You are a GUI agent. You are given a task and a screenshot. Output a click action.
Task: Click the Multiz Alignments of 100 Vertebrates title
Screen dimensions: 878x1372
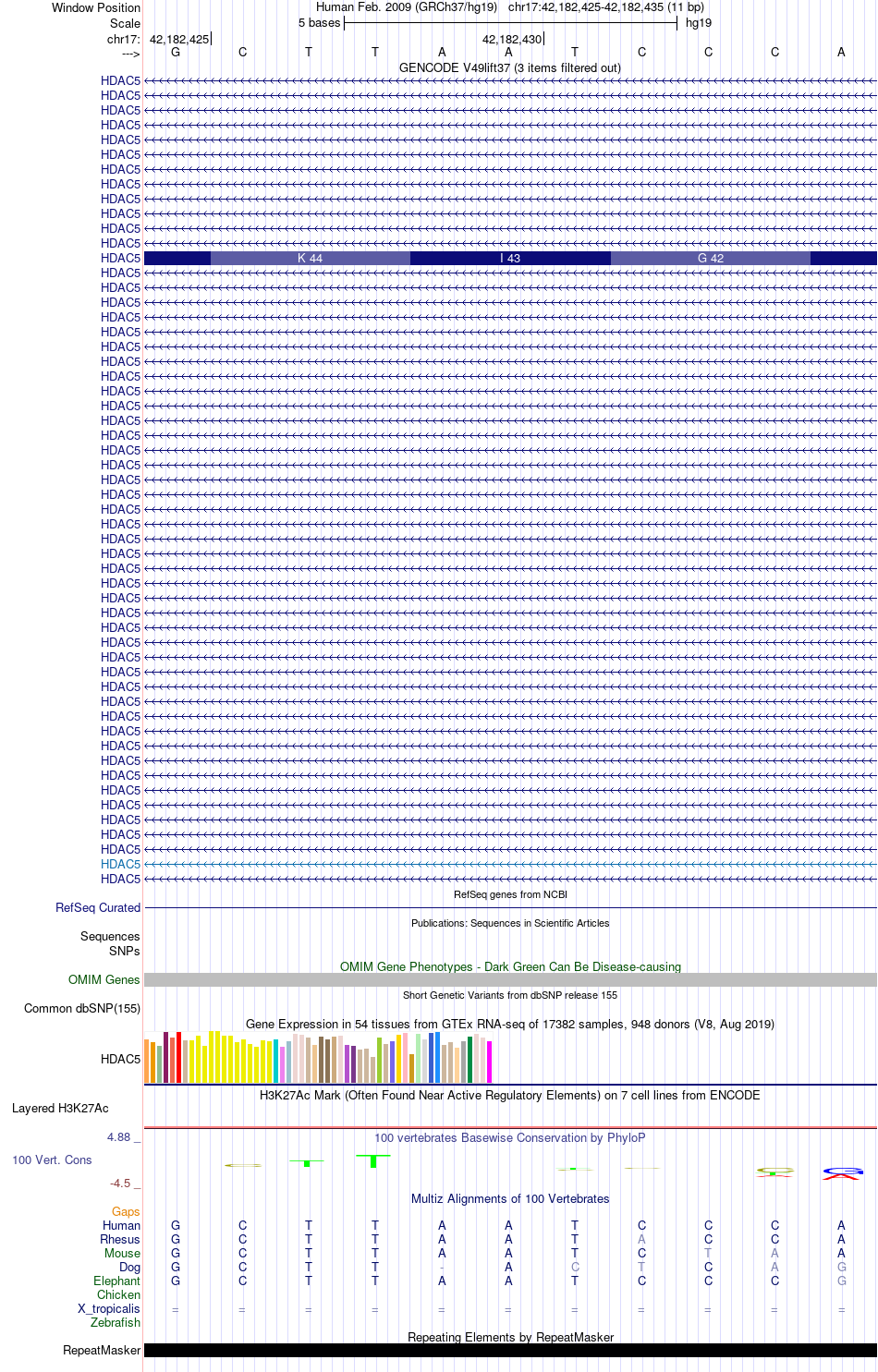coord(510,1199)
